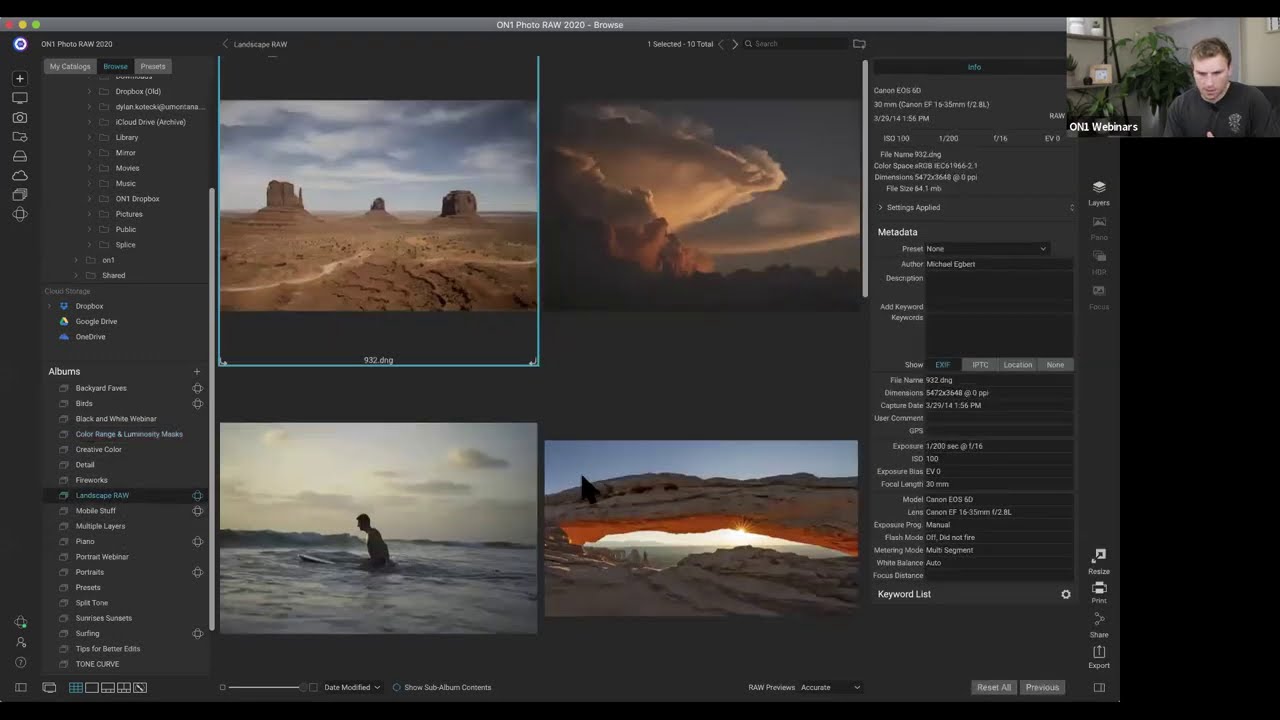This screenshot has width=1280, height=720.
Task: Open the Landscape RAW album
Action: (102, 496)
